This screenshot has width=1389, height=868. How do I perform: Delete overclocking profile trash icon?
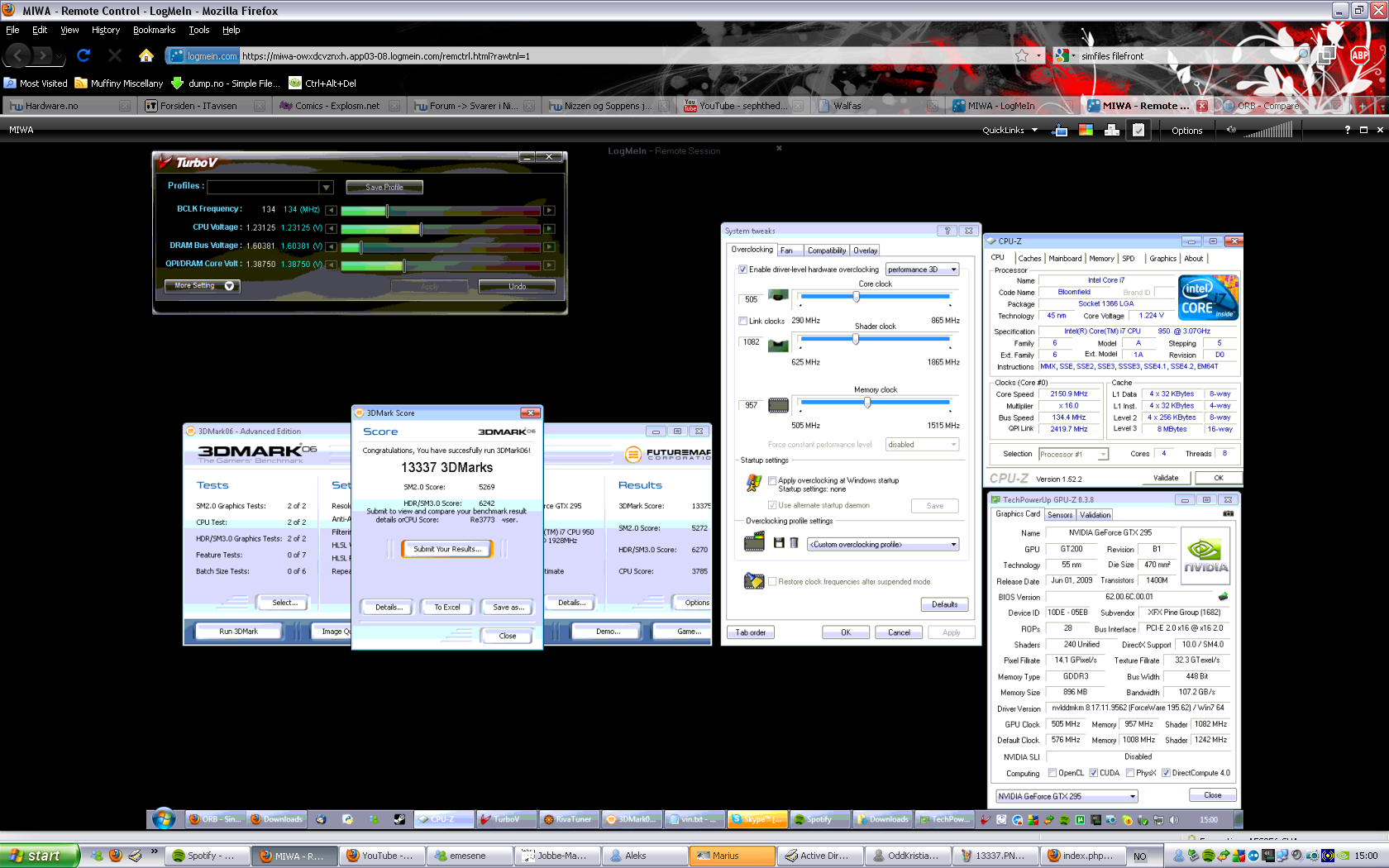[794, 542]
